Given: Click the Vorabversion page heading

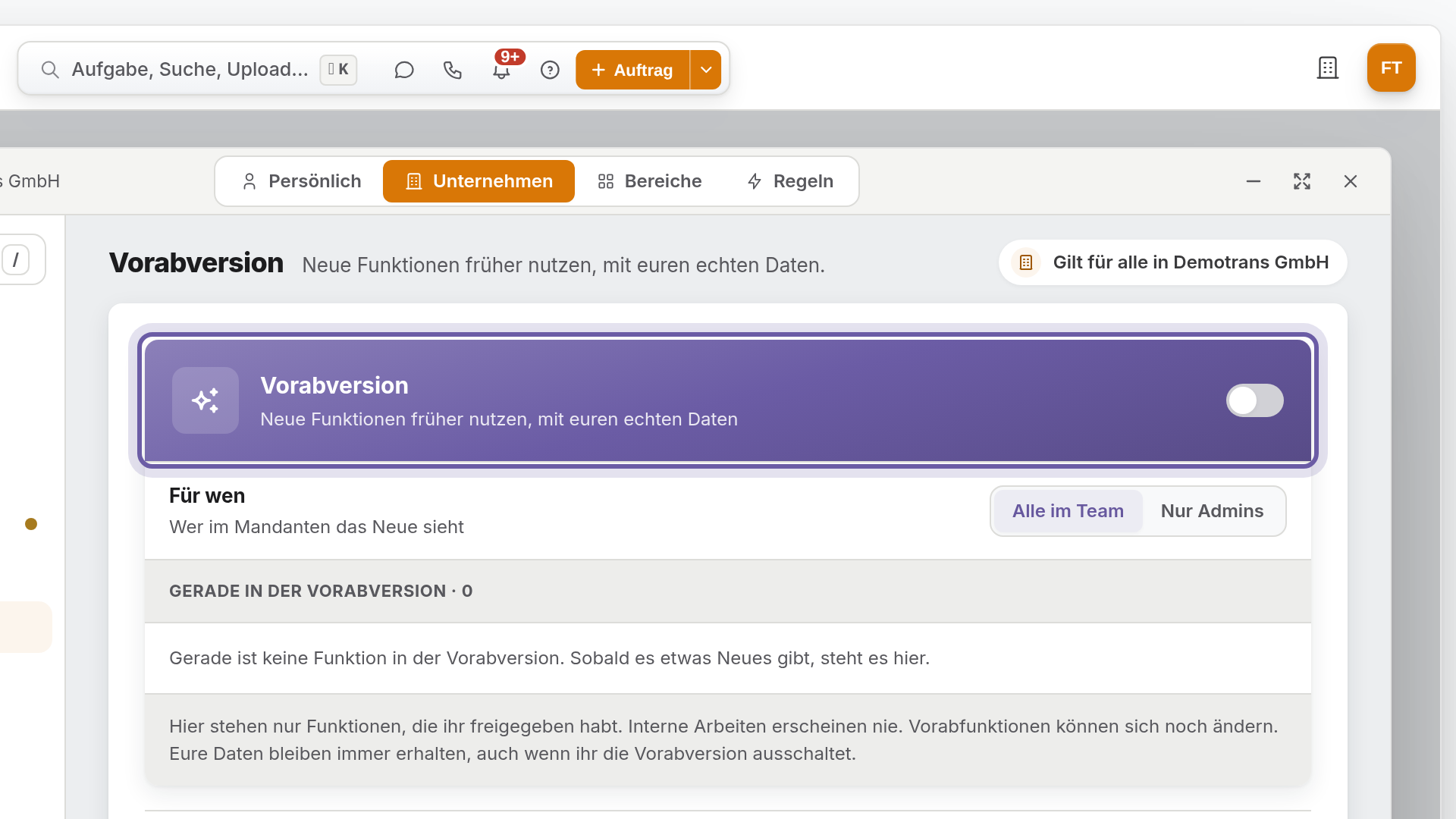Looking at the screenshot, I should tap(196, 263).
